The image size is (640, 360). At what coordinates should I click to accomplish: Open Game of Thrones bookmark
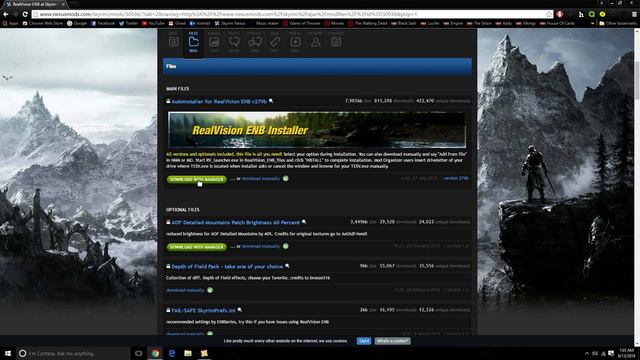click(x=302, y=23)
